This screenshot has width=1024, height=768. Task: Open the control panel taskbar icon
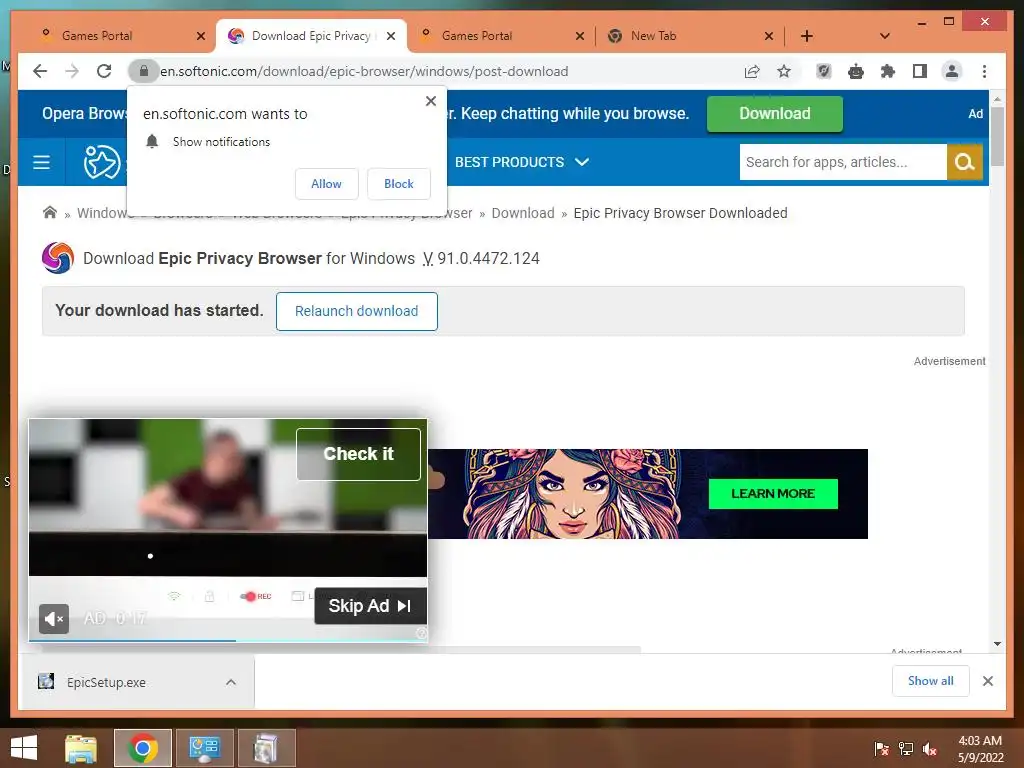click(x=204, y=748)
